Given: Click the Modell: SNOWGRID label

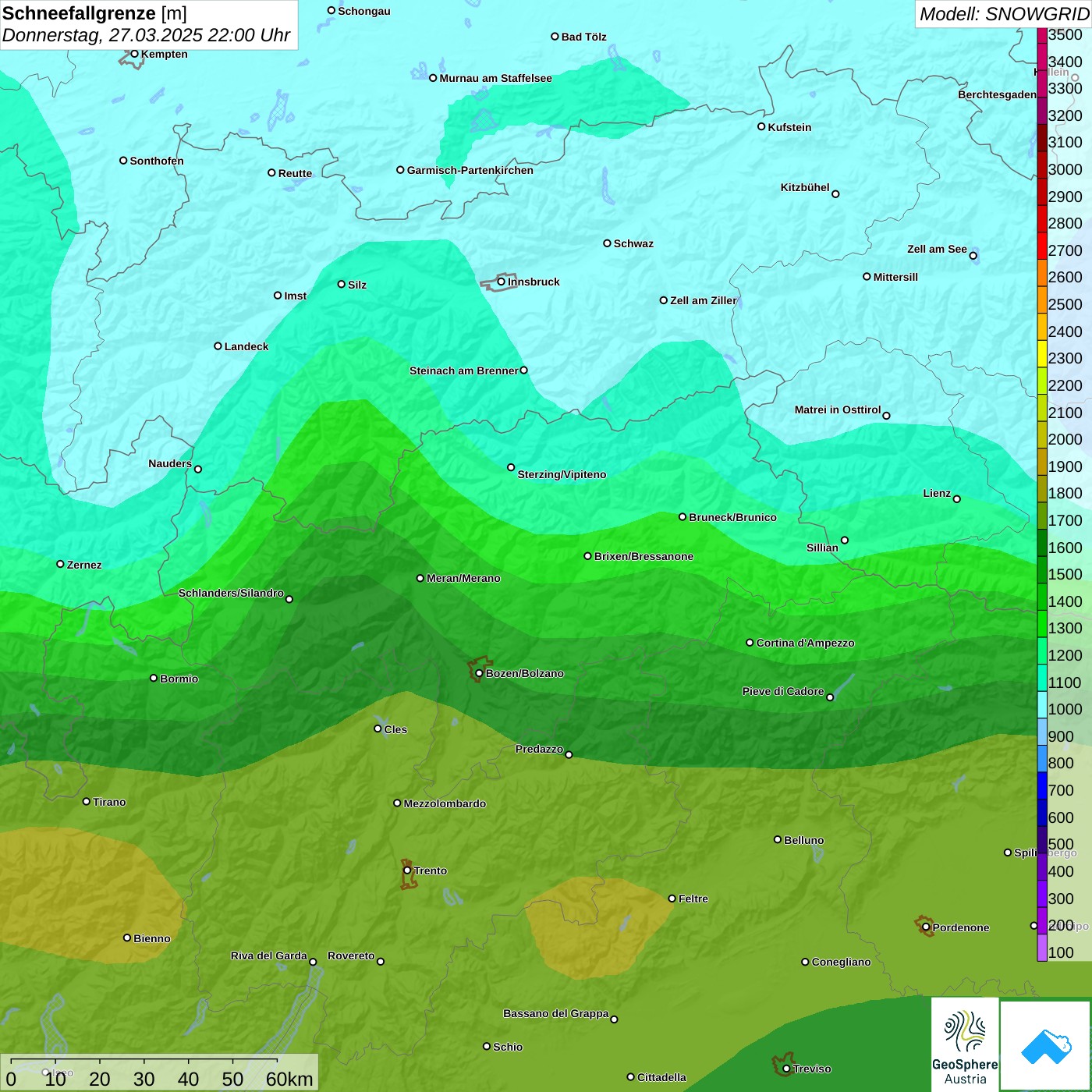Looking at the screenshot, I should (x=1004, y=14).
